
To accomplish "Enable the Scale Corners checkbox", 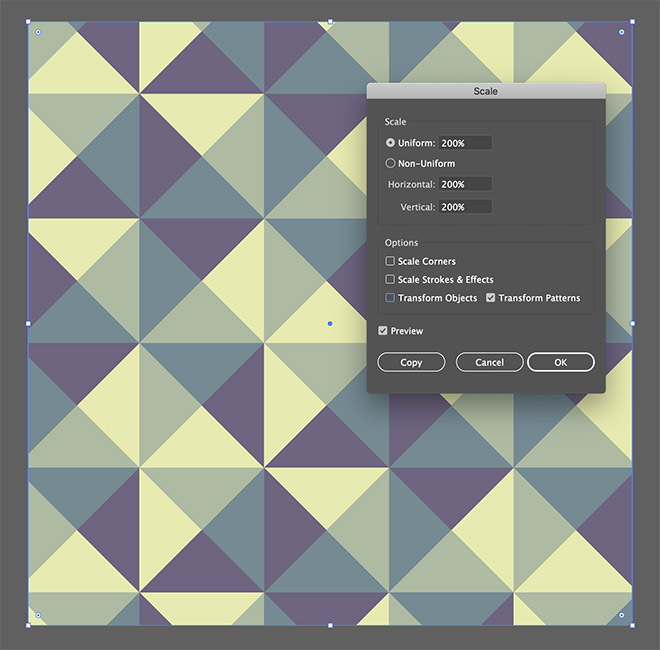I will click(x=390, y=261).
